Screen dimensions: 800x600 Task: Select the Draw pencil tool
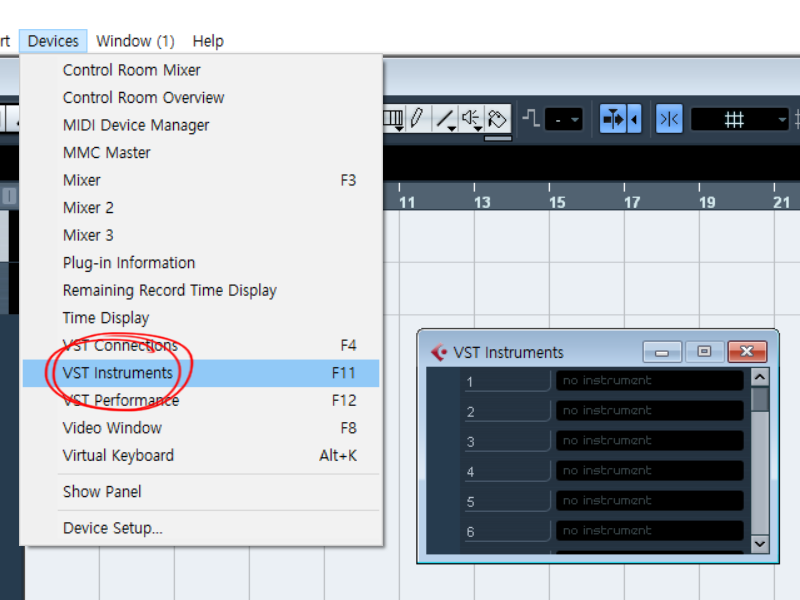tap(417, 118)
